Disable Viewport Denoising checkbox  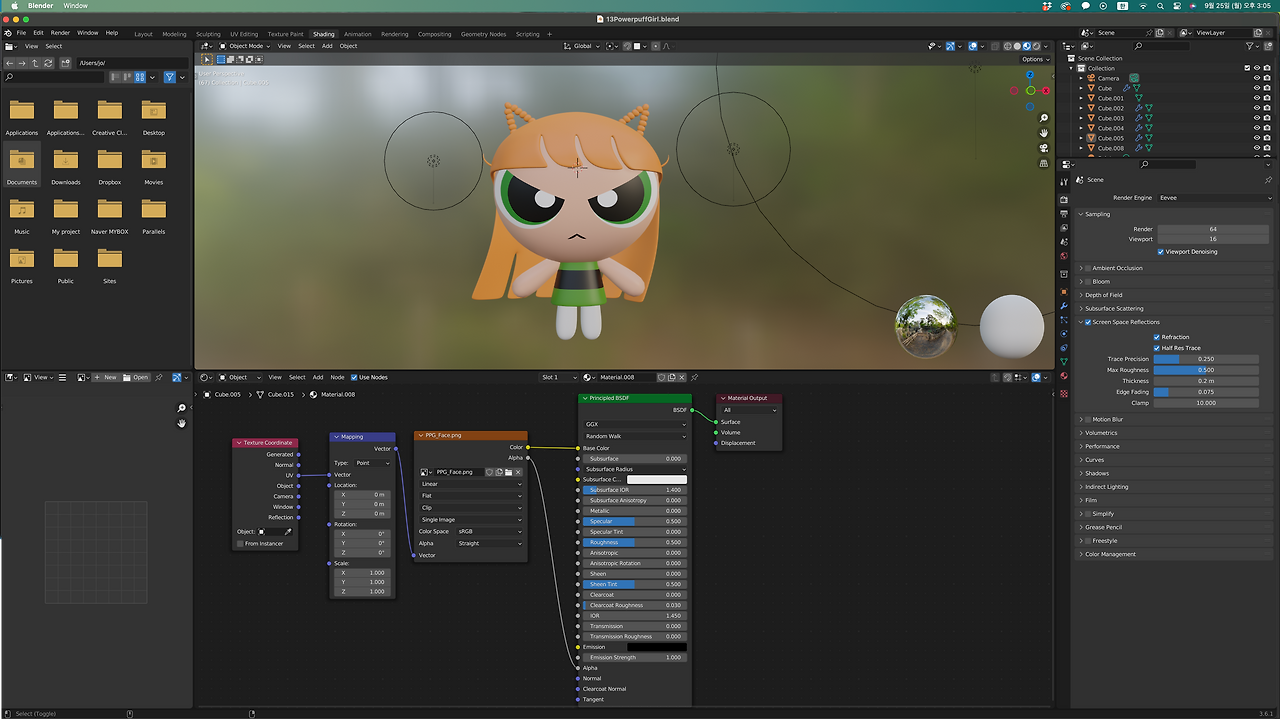(x=1160, y=252)
